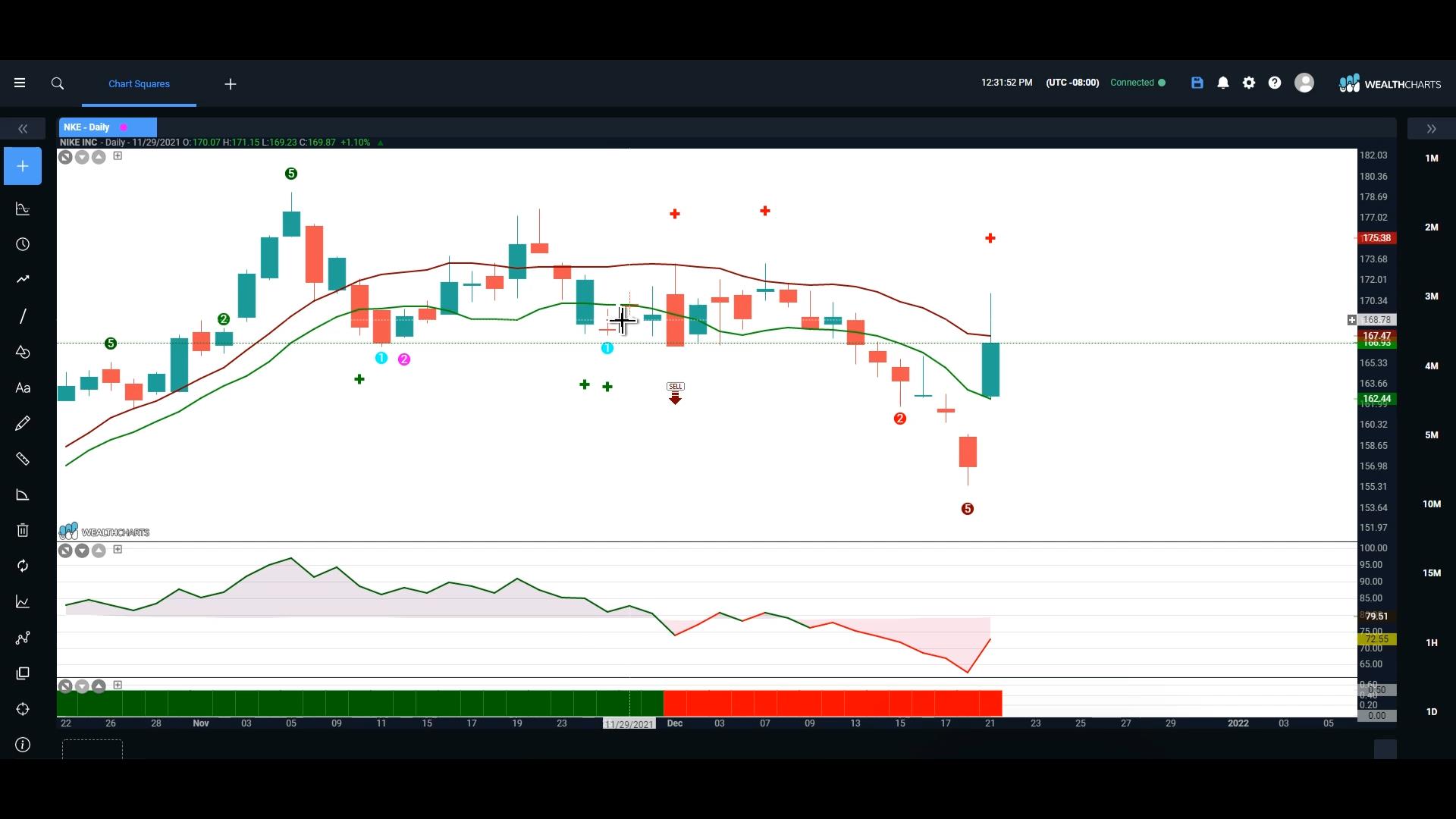1456x819 pixels.
Task: Open the symbol search magnifier
Action: pyautogui.click(x=58, y=83)
